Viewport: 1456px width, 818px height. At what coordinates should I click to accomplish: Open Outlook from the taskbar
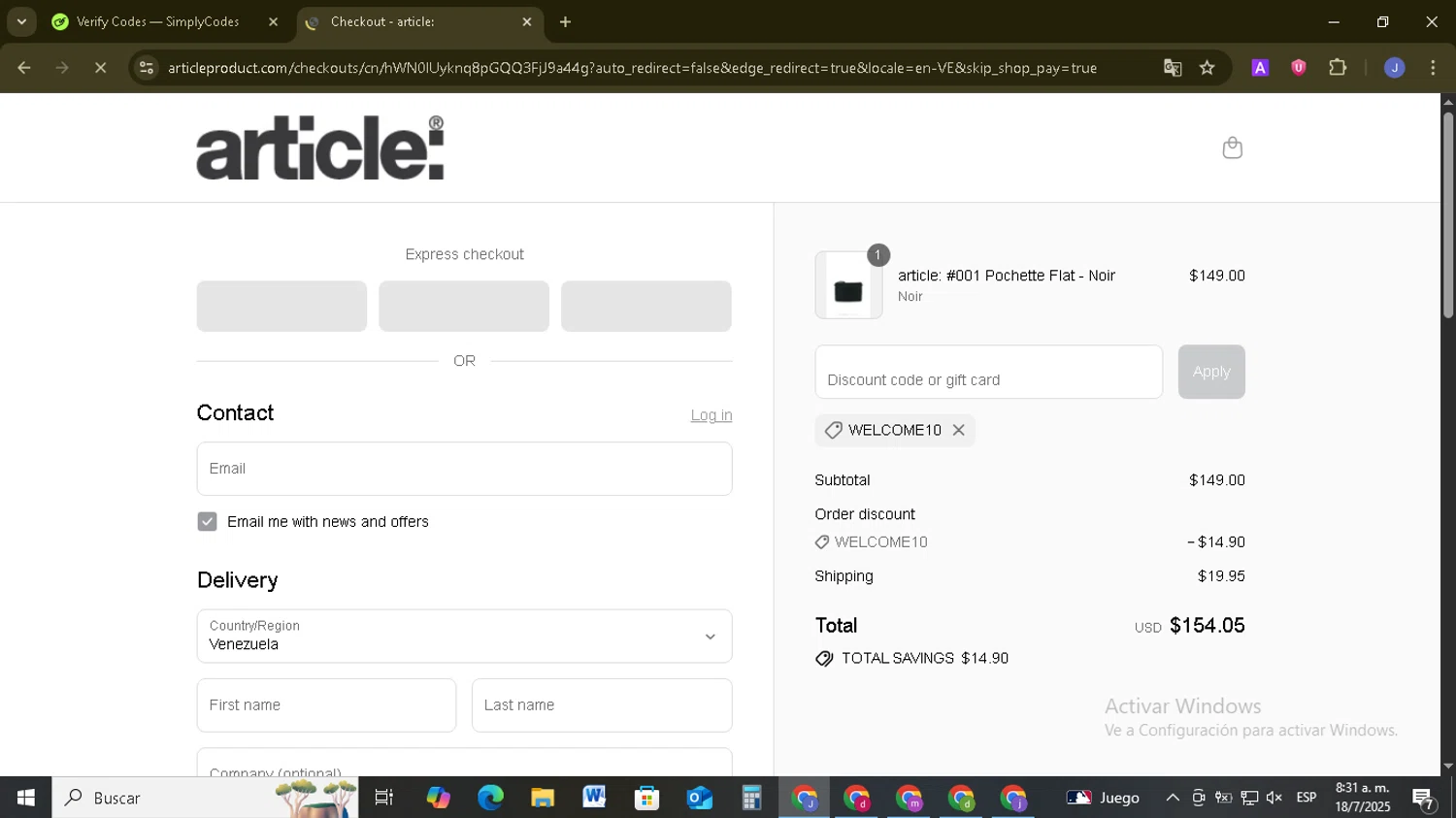click(699, 798)
